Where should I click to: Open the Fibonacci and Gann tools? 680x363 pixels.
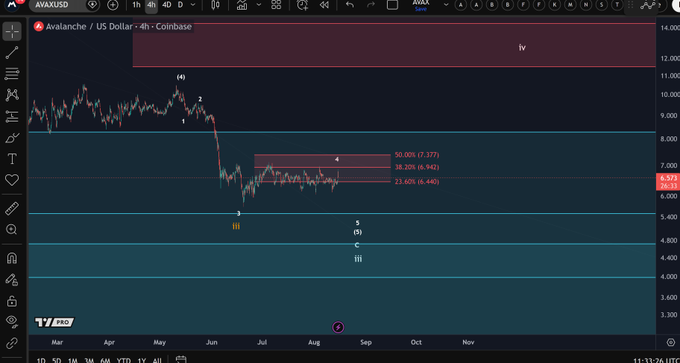pos(12,74)
